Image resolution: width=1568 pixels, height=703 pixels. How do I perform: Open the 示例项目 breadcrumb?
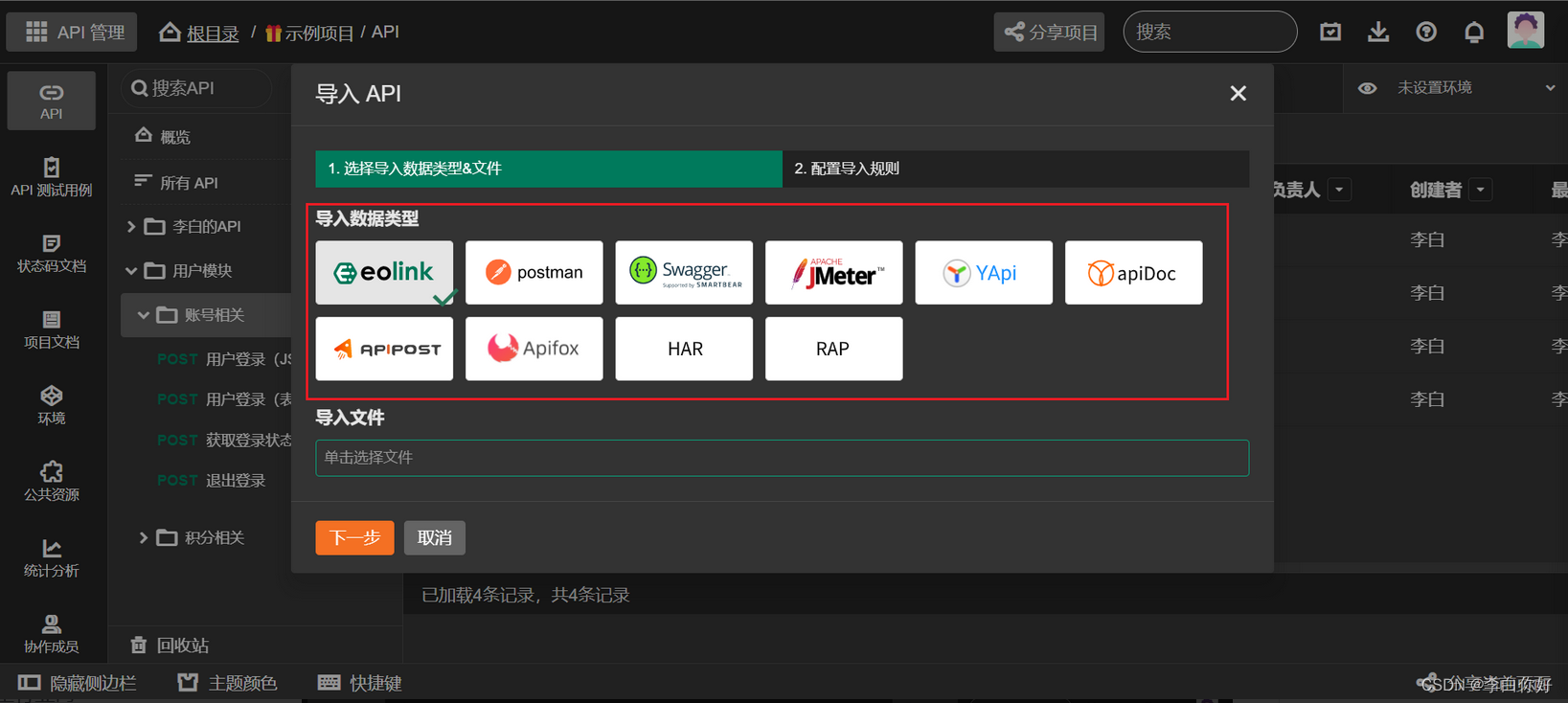pos(309,33)
